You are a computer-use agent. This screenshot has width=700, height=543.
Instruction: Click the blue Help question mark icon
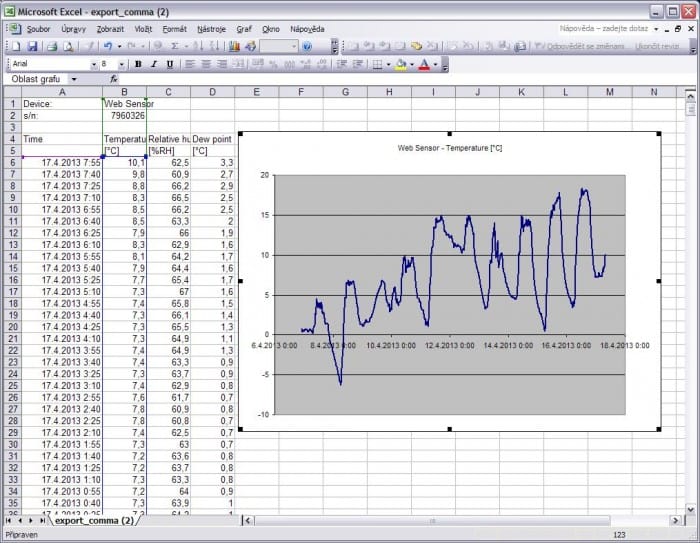(306, 47)
